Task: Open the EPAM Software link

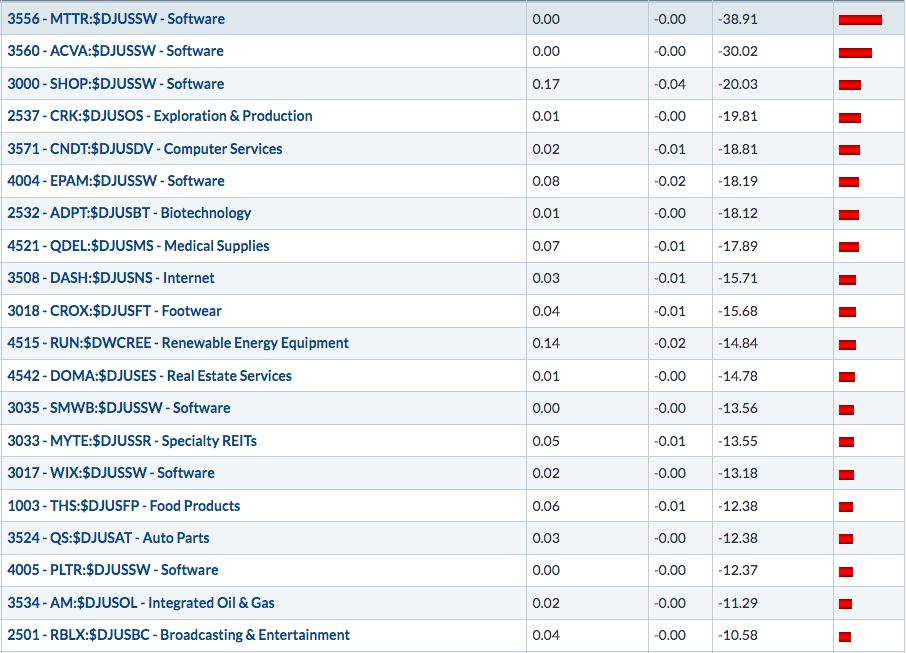Action: pyautogui.click(x=116, y=181)
